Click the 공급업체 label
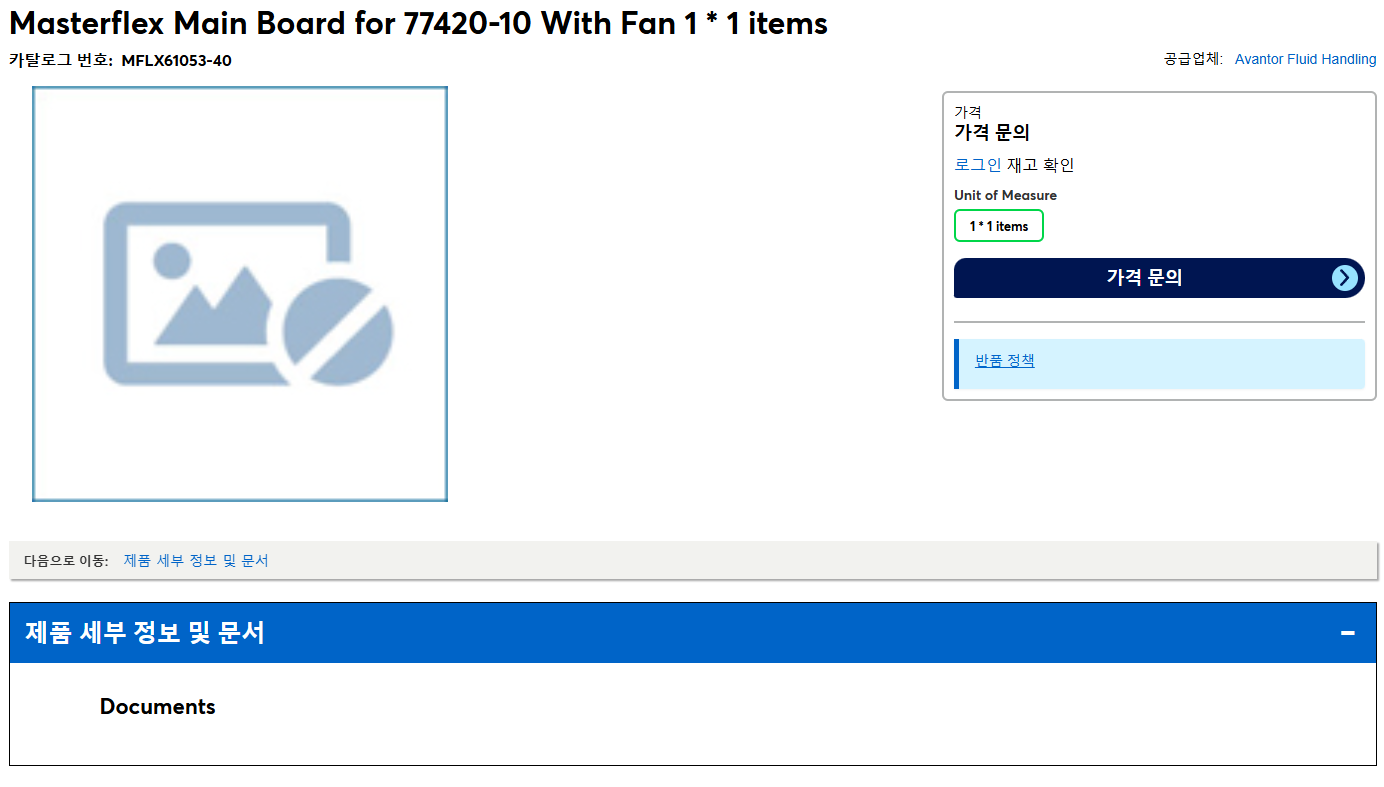 [1193, 59]
